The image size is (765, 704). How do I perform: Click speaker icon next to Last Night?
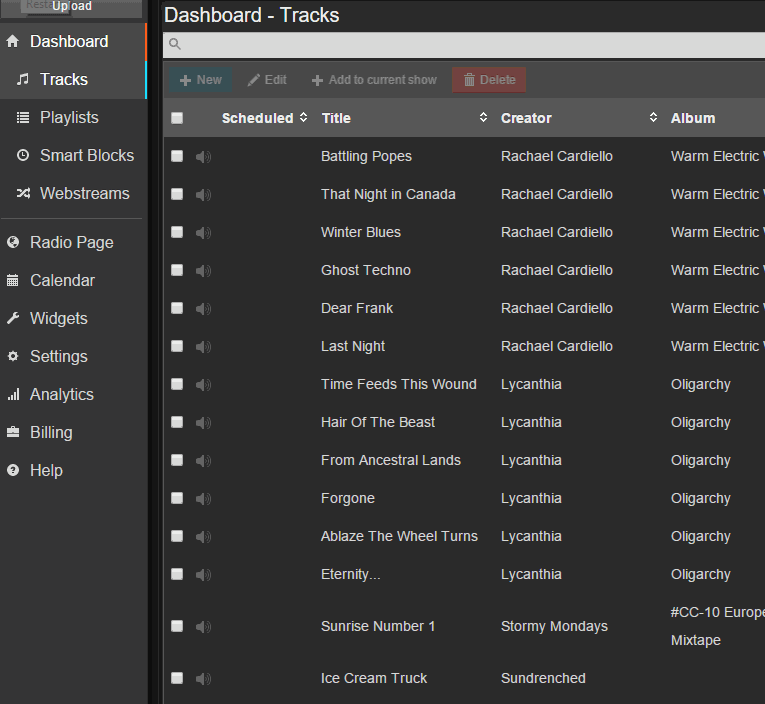[x=203, y=347]
